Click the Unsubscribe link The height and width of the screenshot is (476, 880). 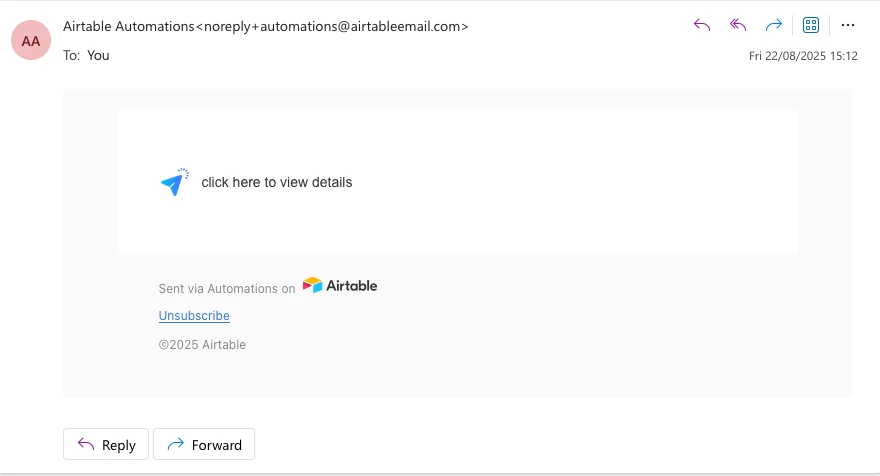coord(194,315)
